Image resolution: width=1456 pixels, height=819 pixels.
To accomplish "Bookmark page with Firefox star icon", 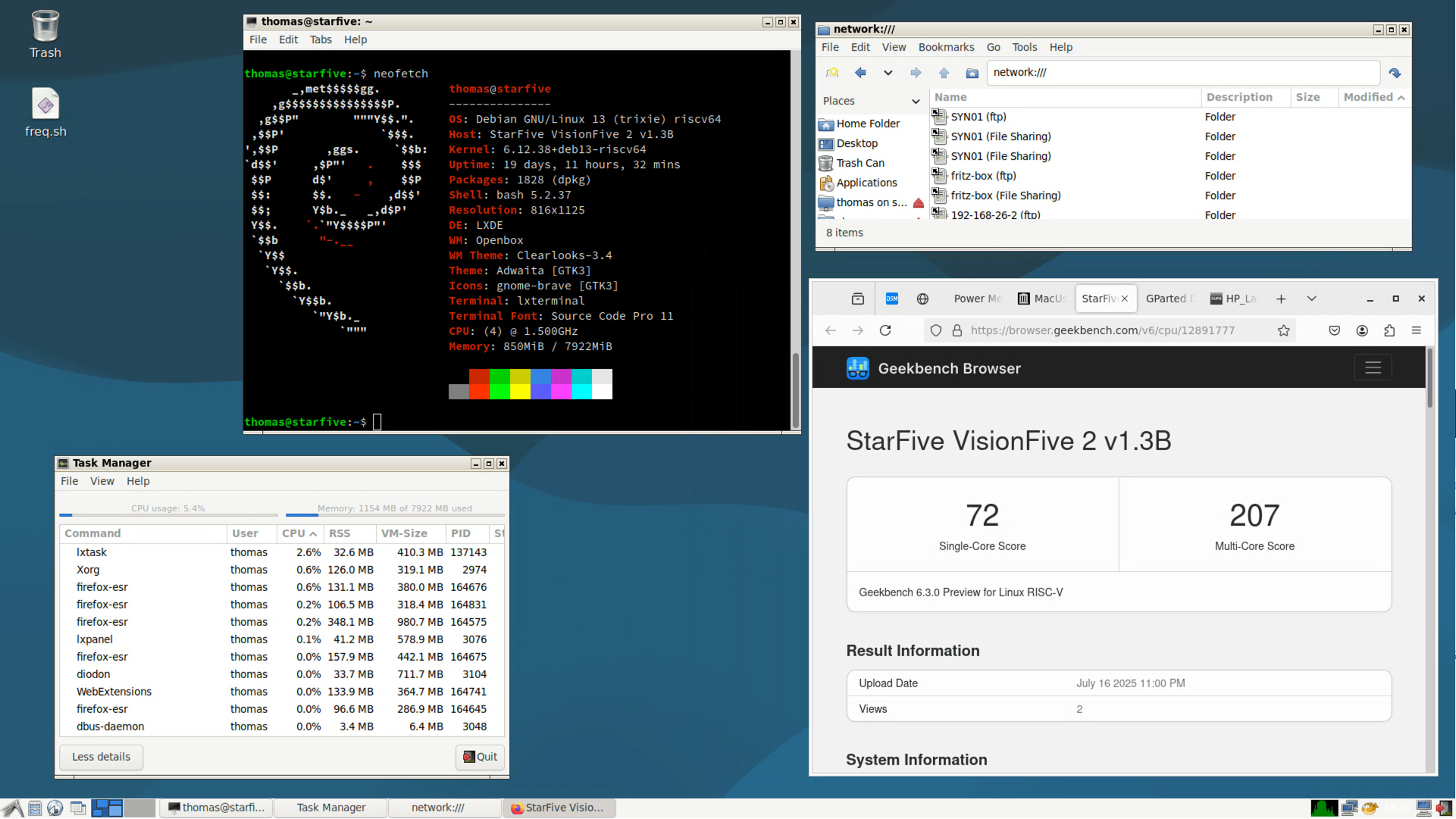I will pyautogui.click(x=1283, y=330).
